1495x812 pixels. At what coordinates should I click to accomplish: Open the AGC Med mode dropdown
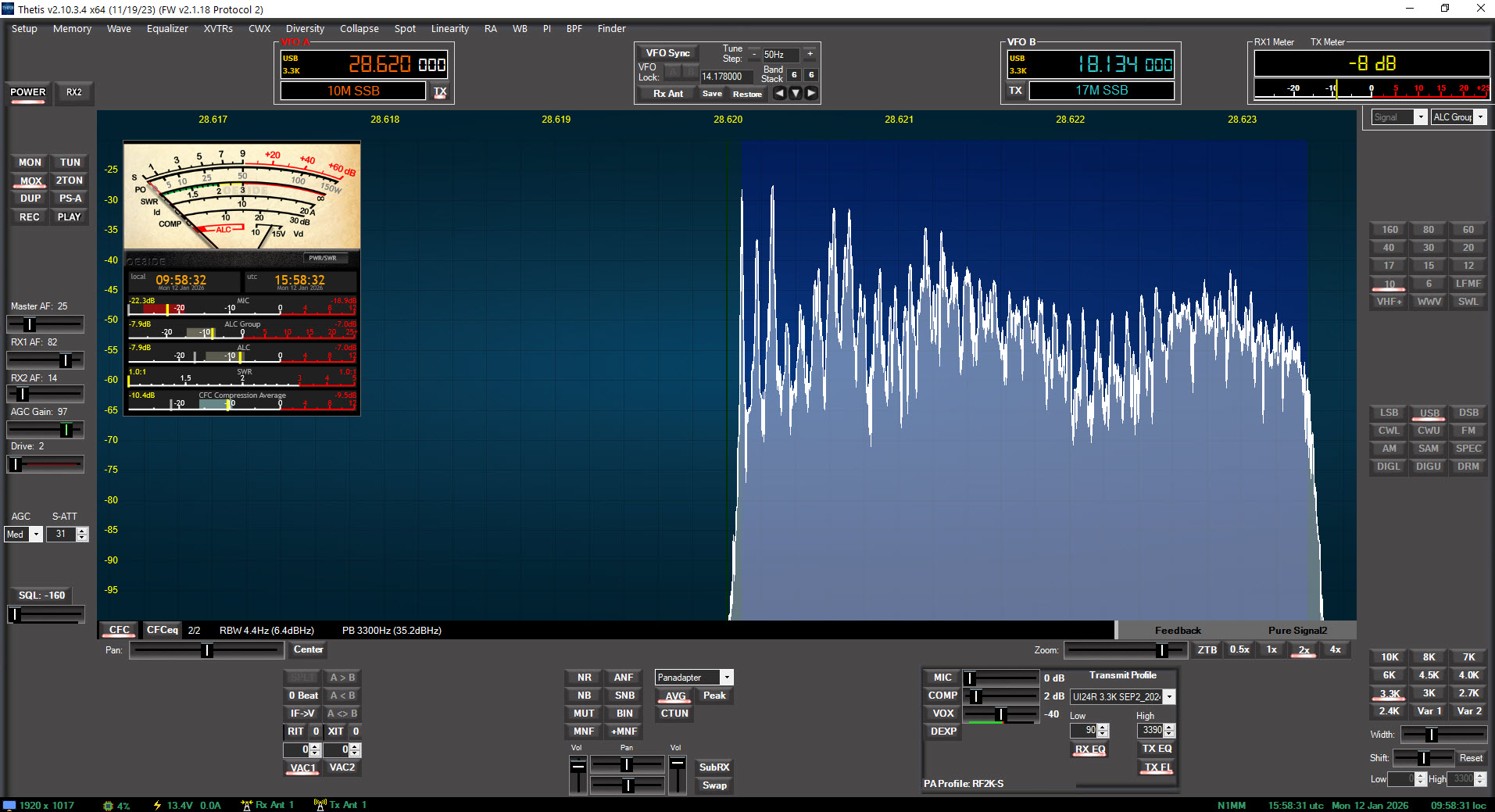tap(36, 535)
